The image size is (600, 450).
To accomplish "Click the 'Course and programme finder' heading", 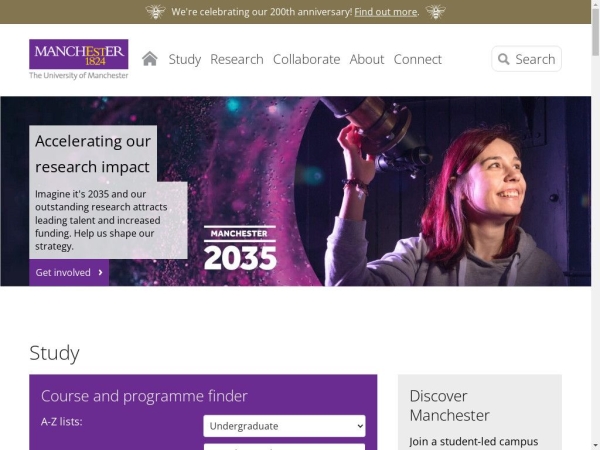I will click(144, 396).
